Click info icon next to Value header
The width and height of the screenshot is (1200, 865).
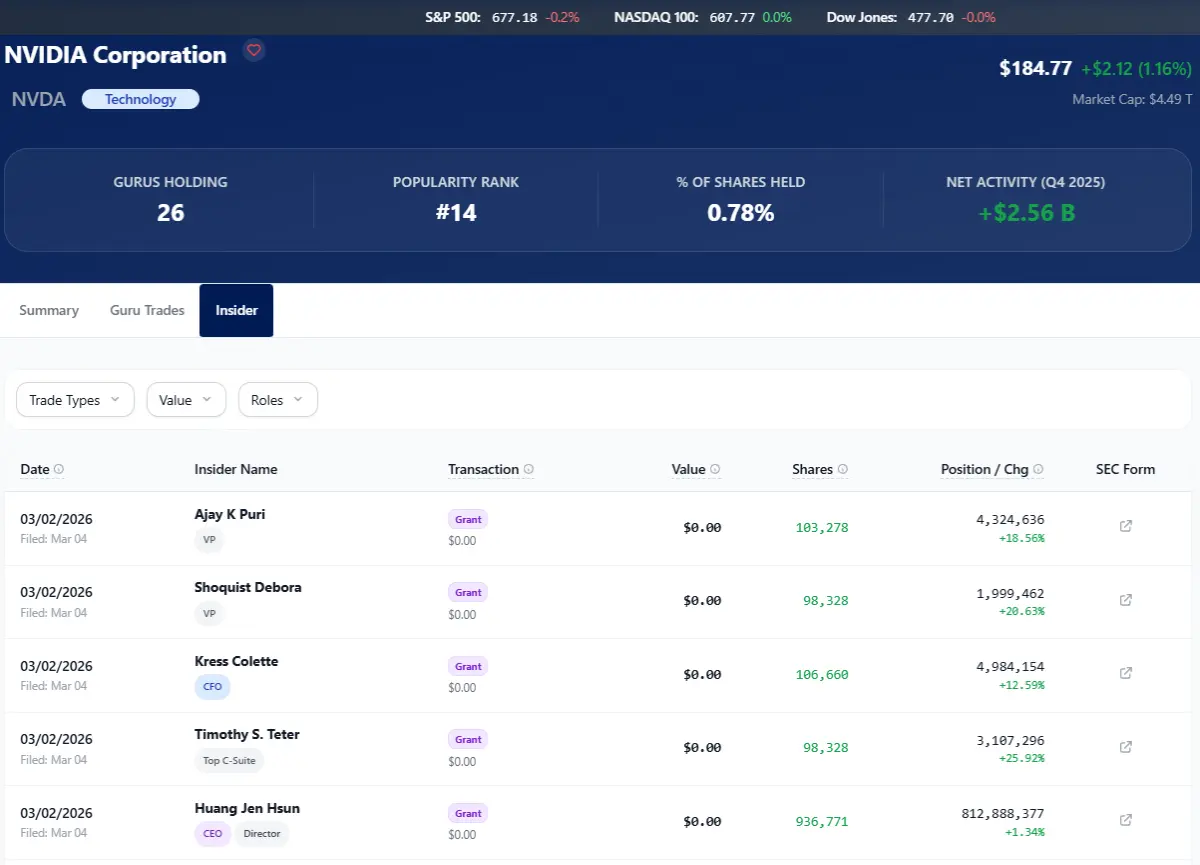(x=715, y=469)
